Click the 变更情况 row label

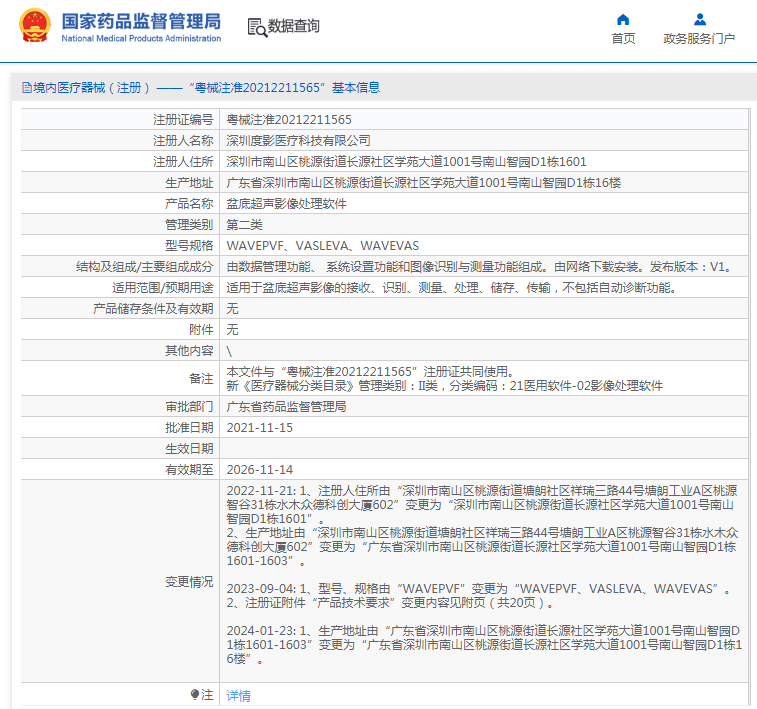[189, 582]
